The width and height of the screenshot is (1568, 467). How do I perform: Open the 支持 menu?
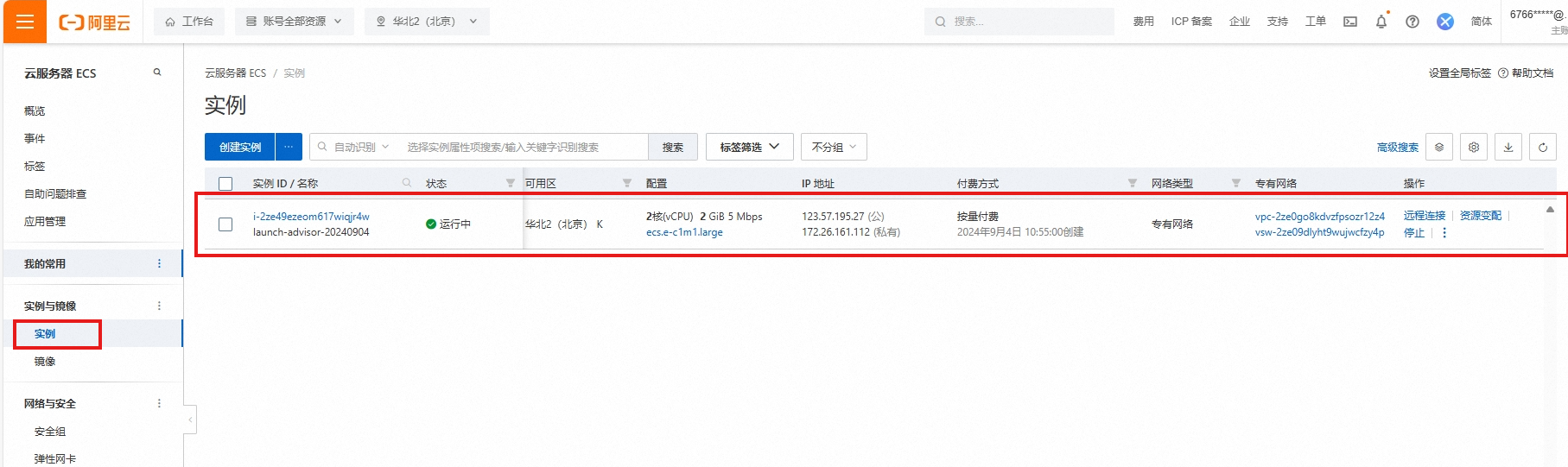pyautogui.click(x=1278, y=22)
